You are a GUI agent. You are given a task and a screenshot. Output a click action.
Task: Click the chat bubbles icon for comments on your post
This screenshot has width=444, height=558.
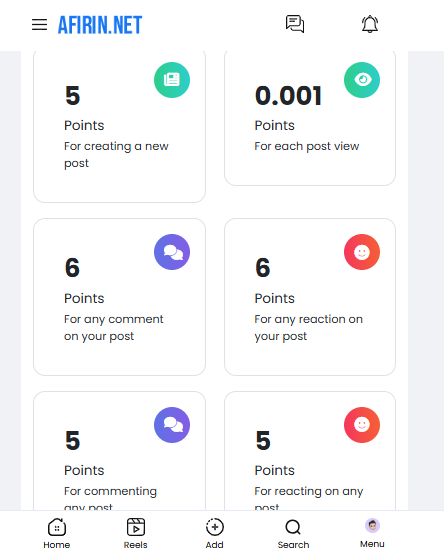click(x=172, y=252)
